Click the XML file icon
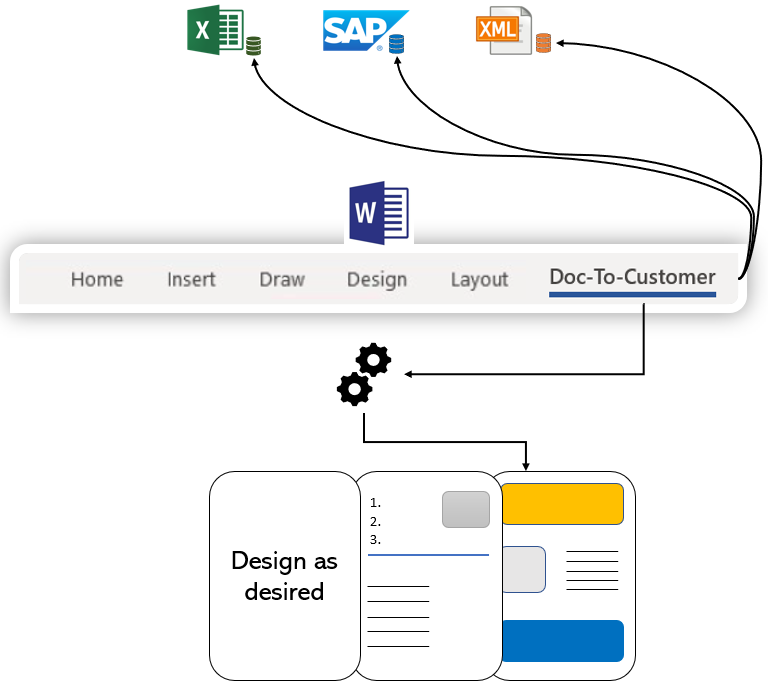768x685 pixels. point(504,30)
